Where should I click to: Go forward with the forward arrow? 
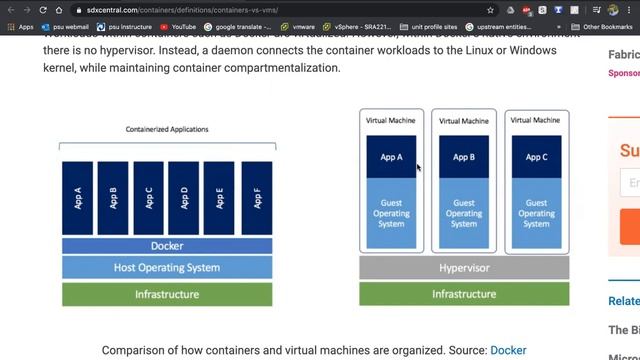click(27, 10)
